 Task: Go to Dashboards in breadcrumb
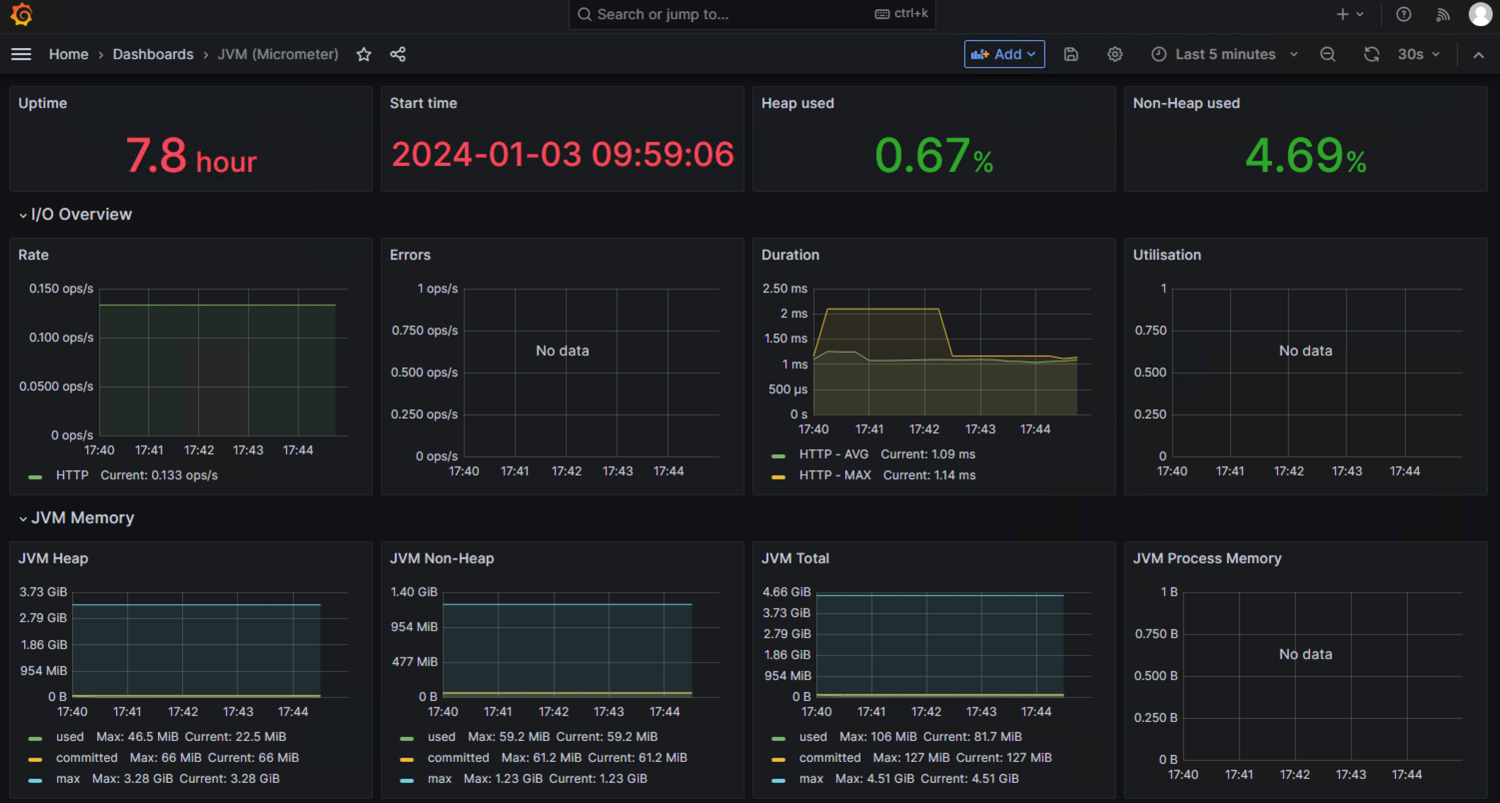(x=153, y=54)
